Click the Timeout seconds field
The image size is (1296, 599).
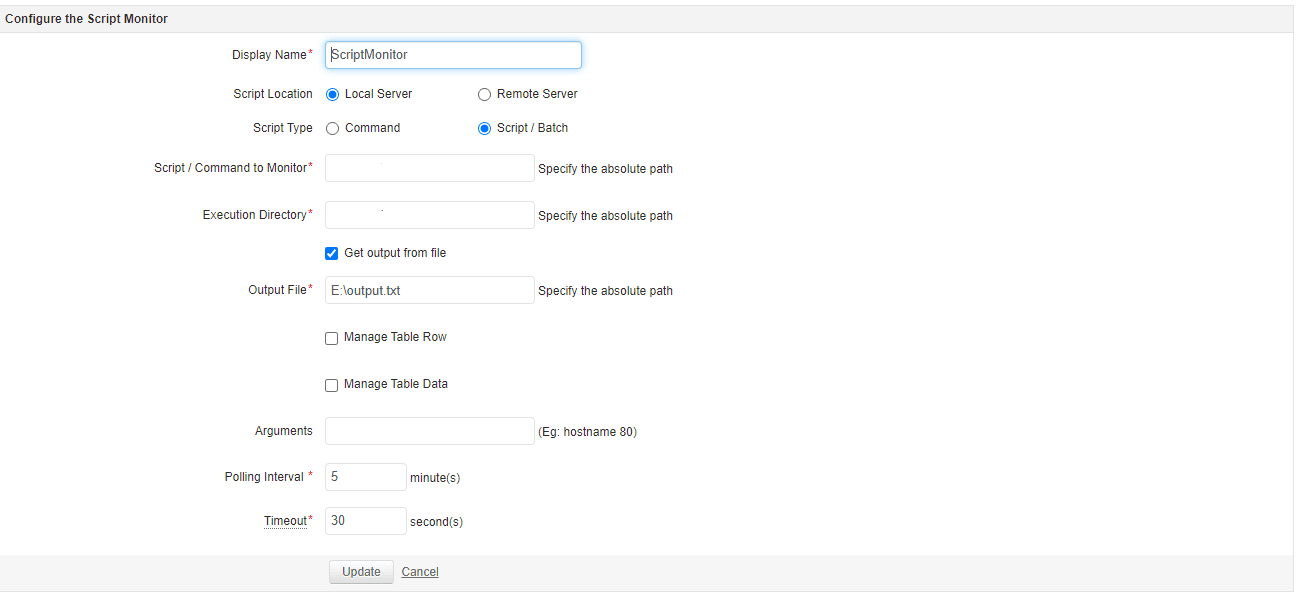(366, 521)
